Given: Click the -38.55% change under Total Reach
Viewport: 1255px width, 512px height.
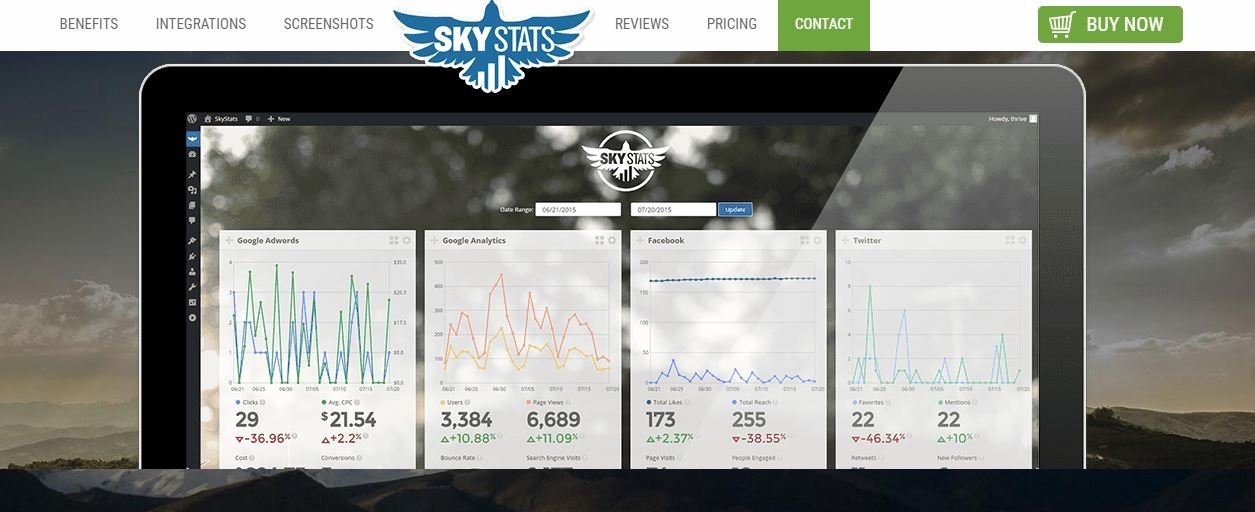Looking at the screenshot, I should coord(759,438).
